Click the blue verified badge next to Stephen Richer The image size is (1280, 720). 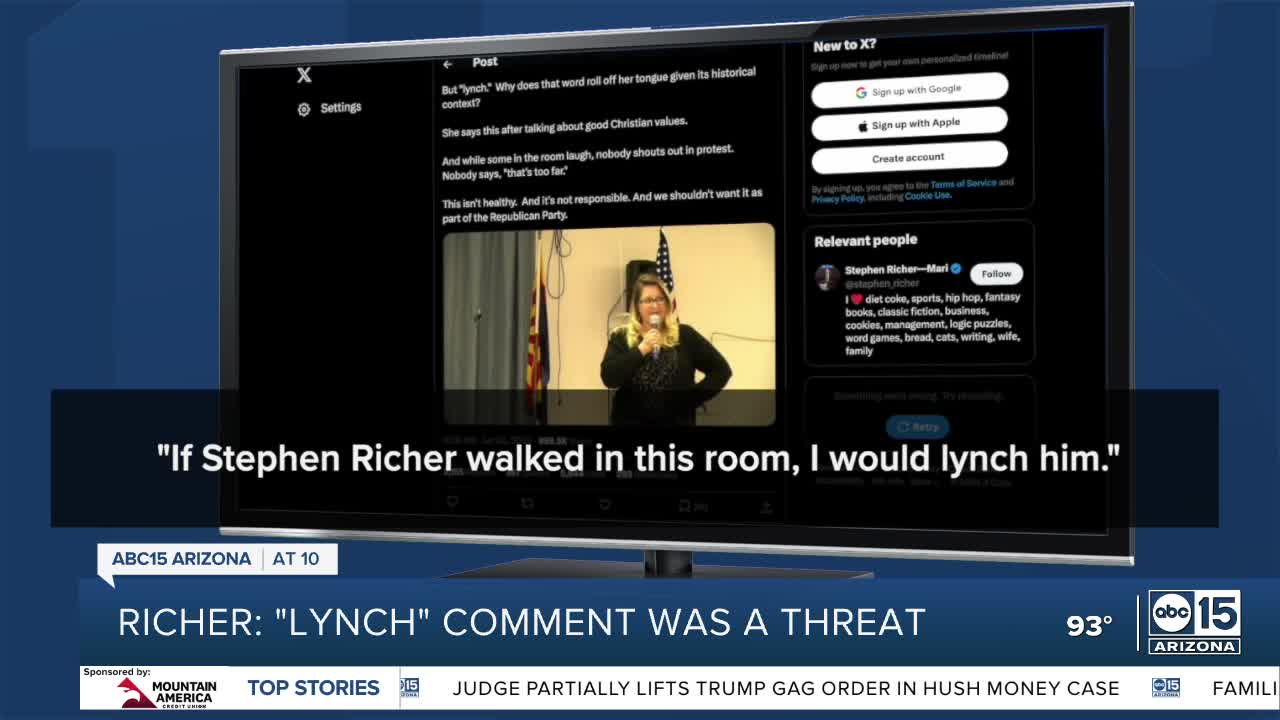[955, 269]
